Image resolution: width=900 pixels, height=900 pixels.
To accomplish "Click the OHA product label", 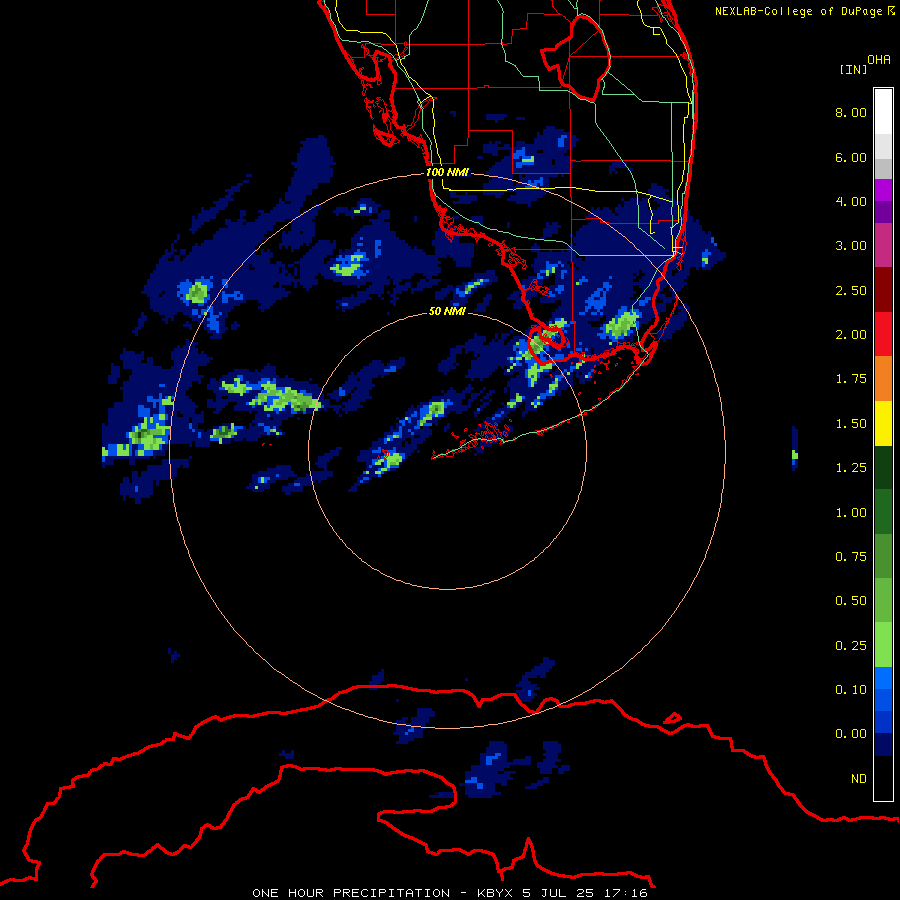I will click(x=879, y=60).
